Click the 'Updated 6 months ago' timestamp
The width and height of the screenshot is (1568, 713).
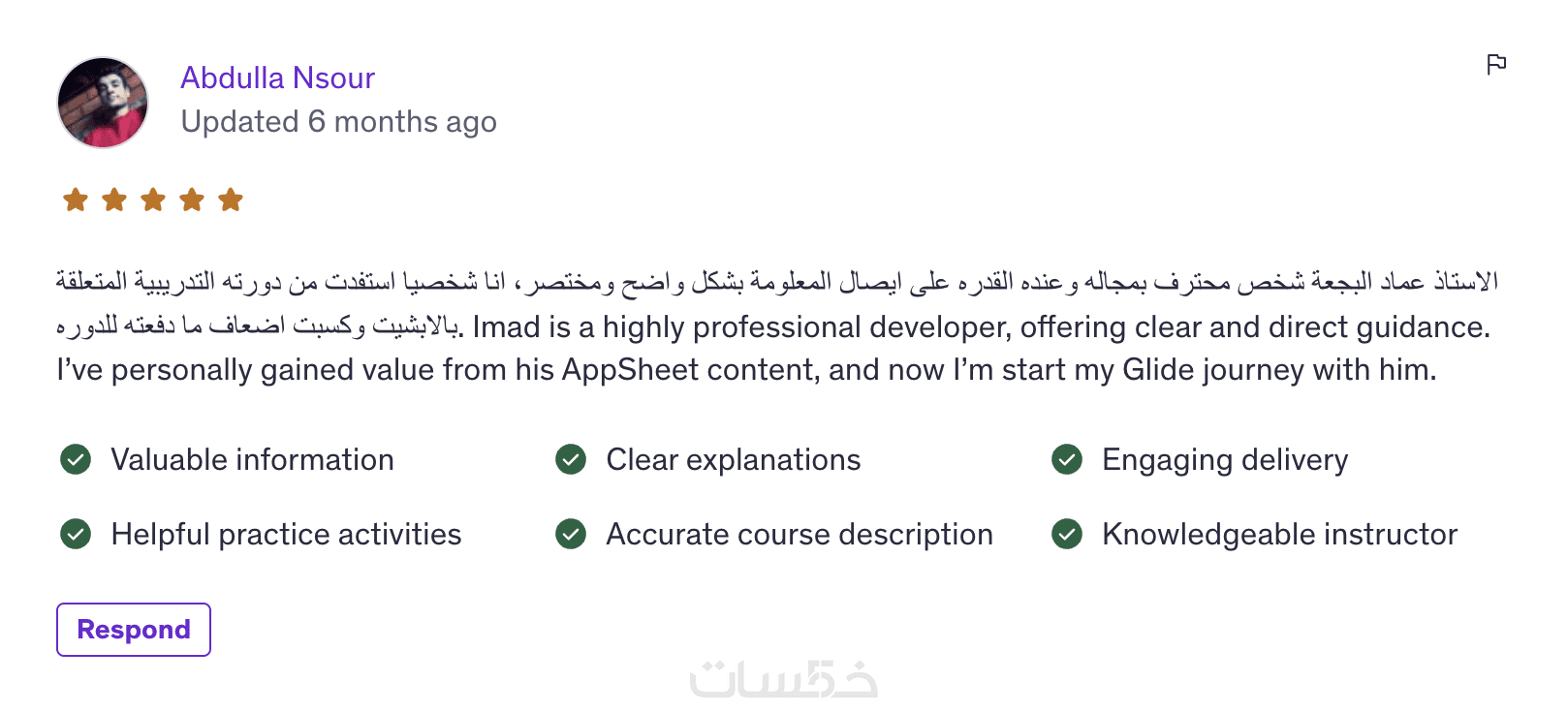click(338, 122)
